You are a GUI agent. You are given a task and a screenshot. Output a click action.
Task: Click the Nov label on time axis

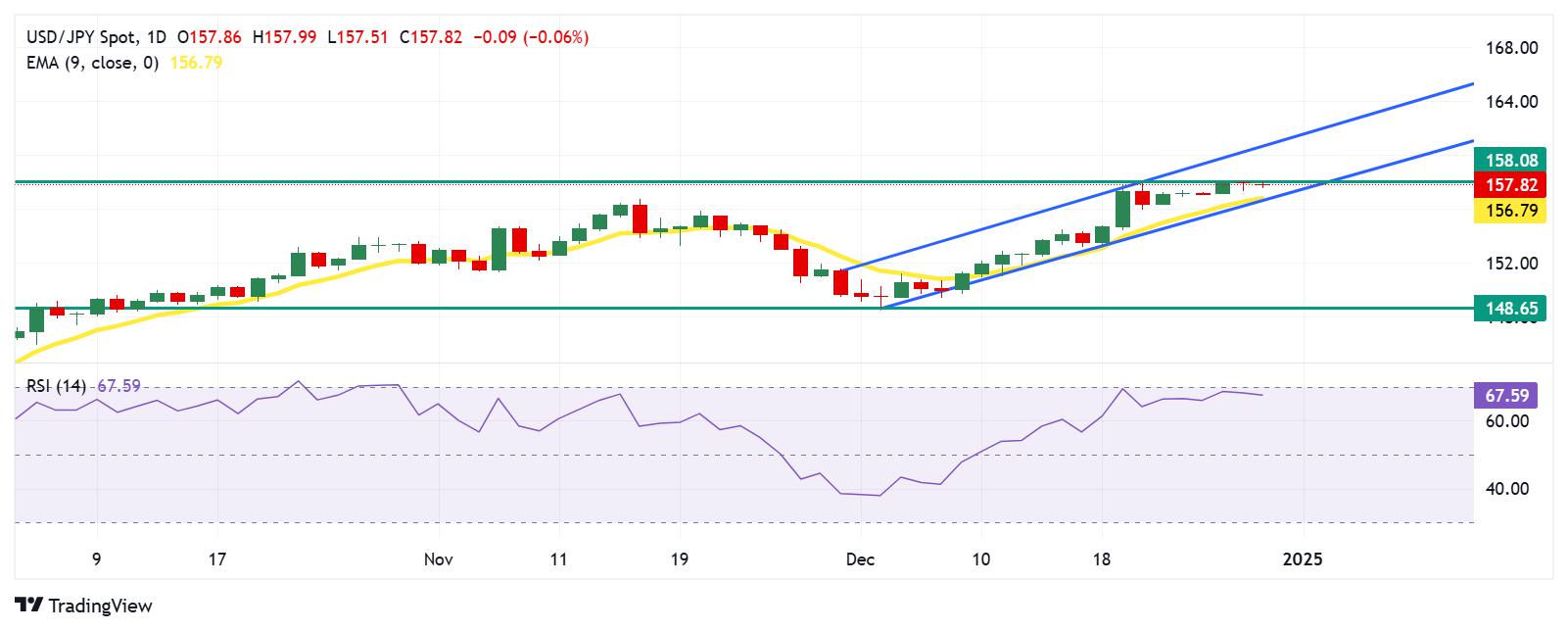(x=438, y=559)
